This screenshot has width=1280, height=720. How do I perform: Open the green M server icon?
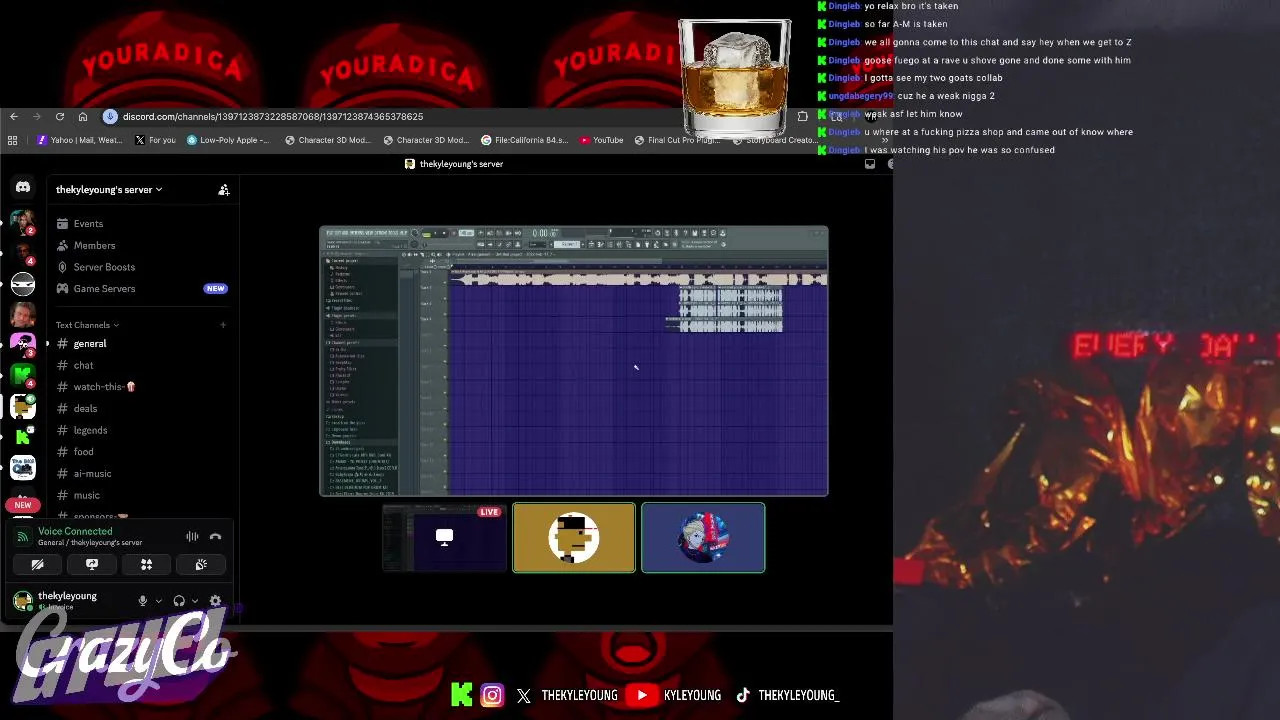pos(23,375)
